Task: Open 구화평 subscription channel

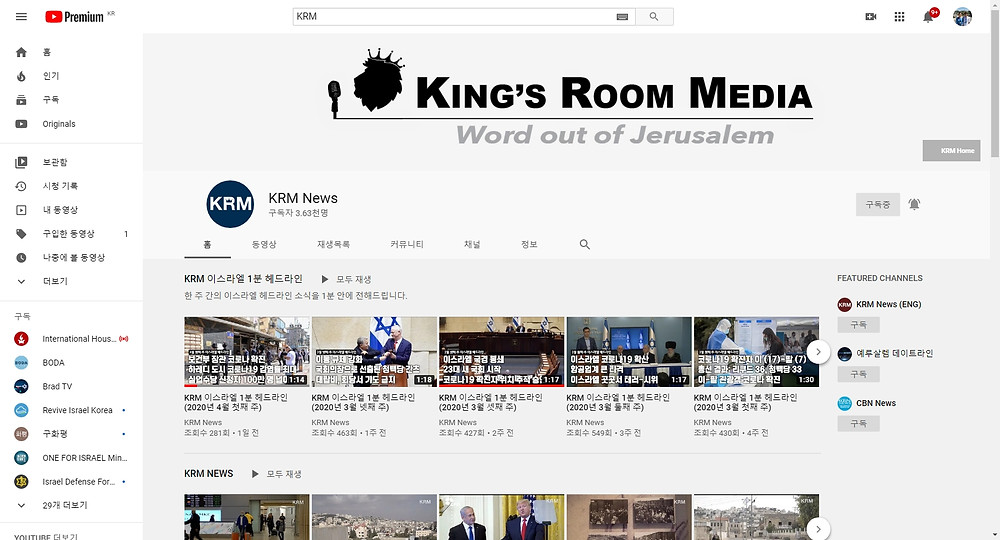Action: click(71, 434)
